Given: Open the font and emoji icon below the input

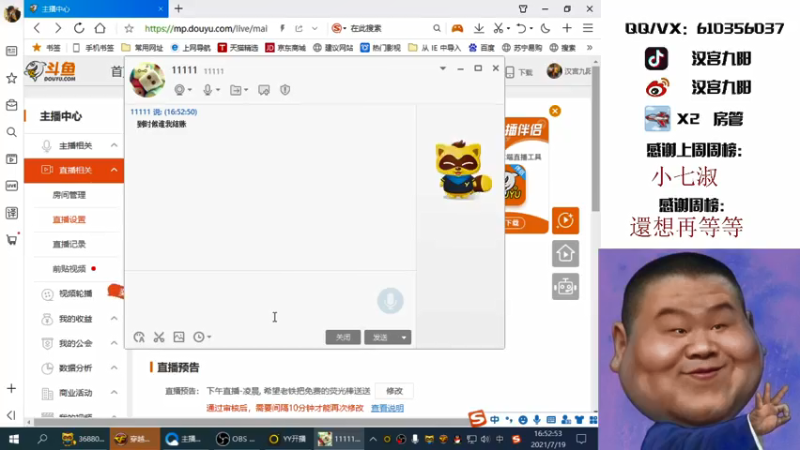Looking at the screenshot, I should pyautogui.click(x=139, y=337).
